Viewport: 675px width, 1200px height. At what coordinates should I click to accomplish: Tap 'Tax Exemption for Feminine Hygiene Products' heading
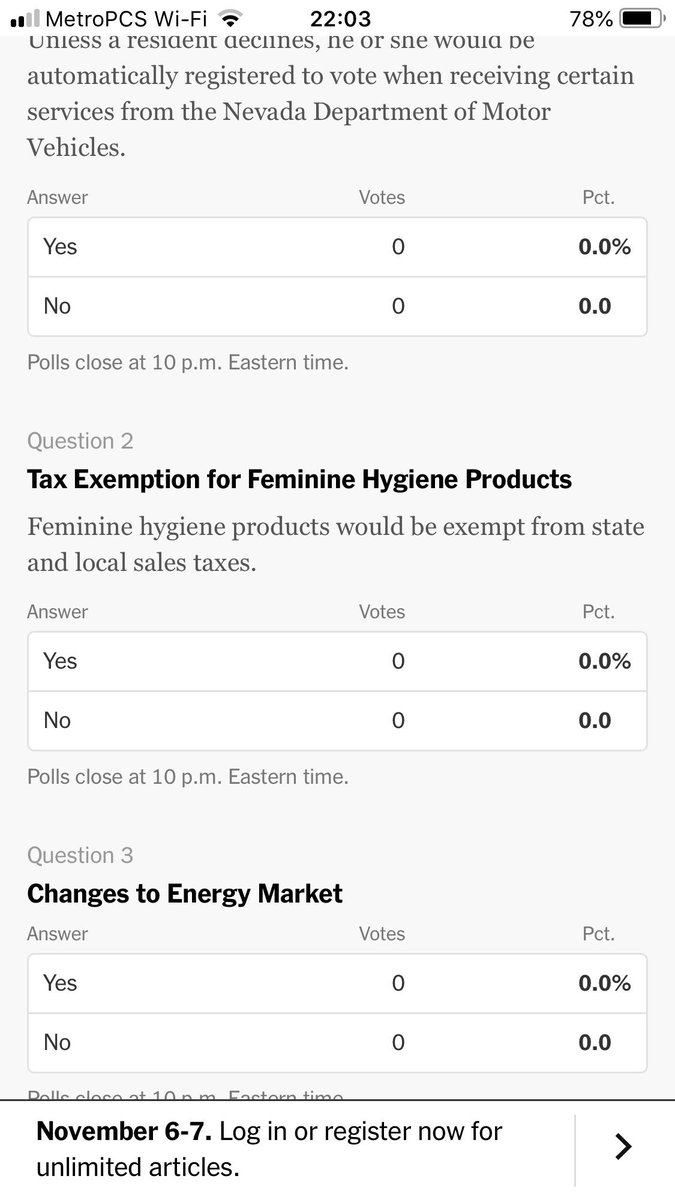pyautogui.click(x=299, y=479)
